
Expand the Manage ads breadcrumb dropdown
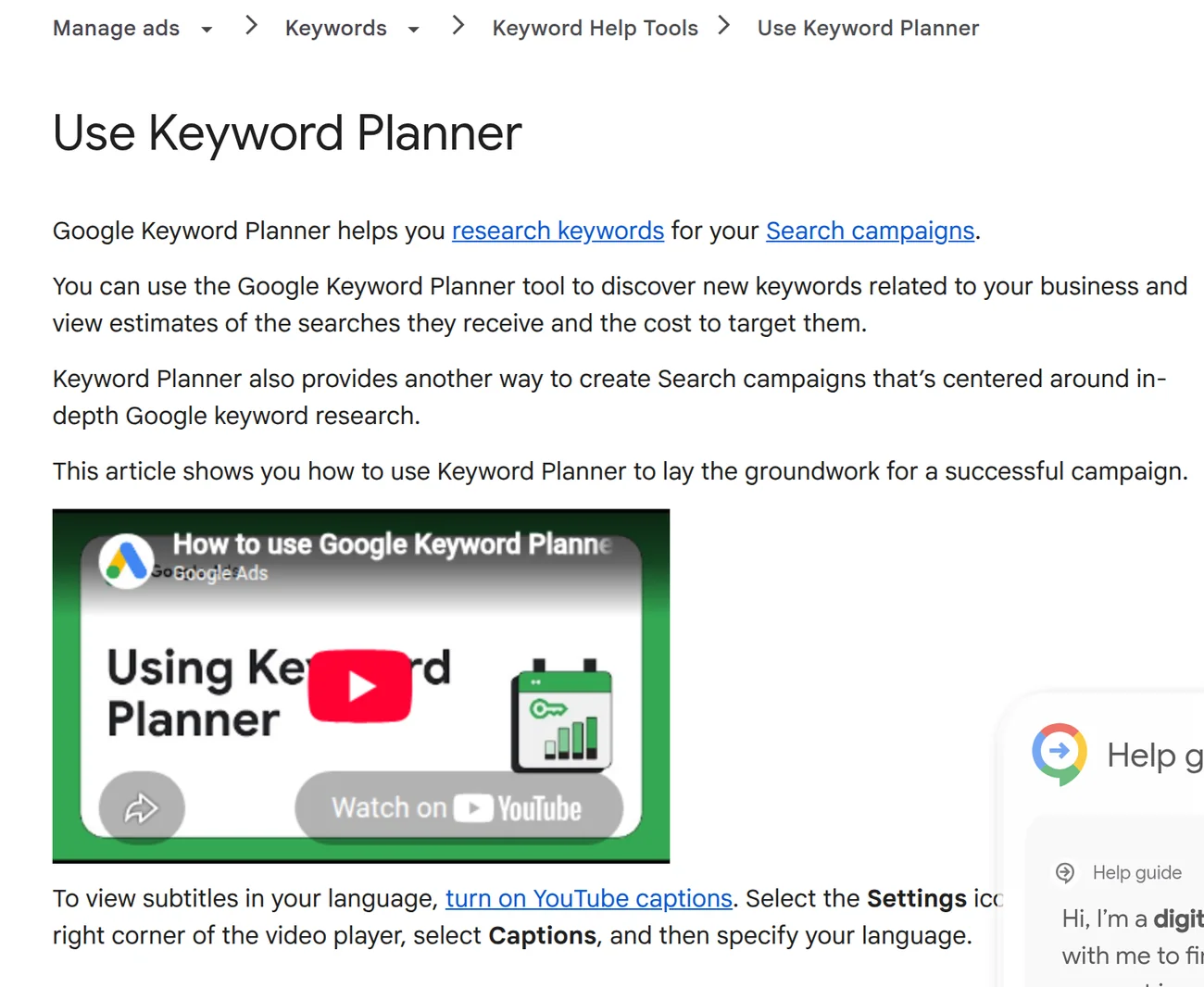(207, 30)
